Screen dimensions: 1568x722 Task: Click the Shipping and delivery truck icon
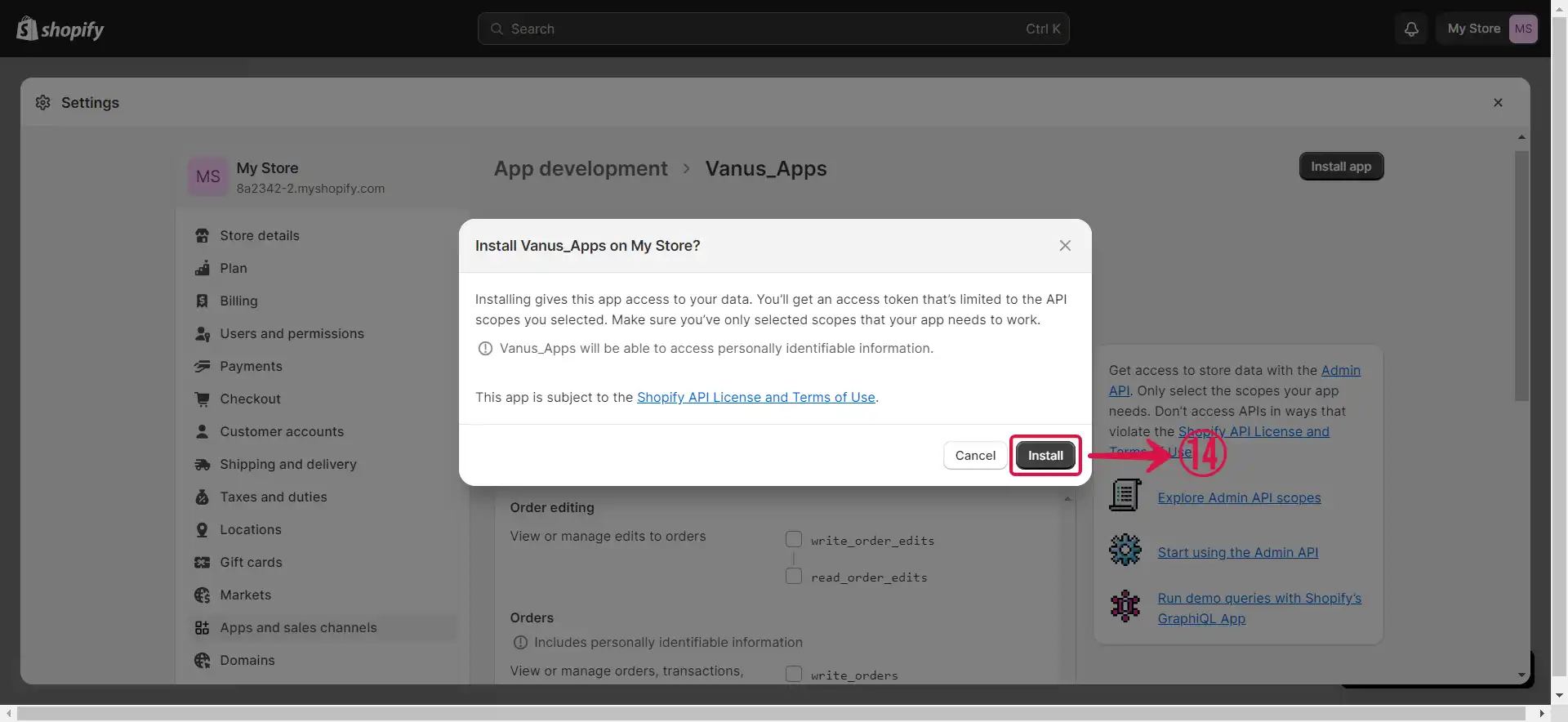click(x=202, y=464)
